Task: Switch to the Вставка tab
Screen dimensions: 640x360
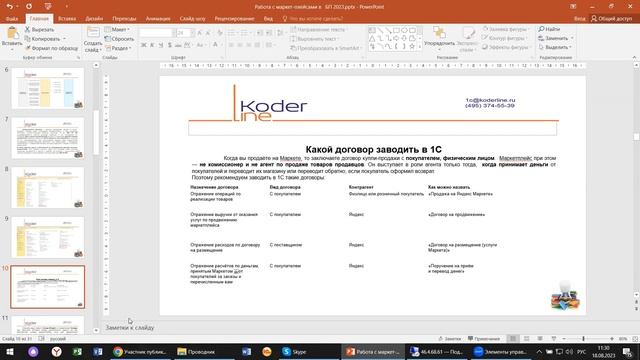Action: pos(67,19)
